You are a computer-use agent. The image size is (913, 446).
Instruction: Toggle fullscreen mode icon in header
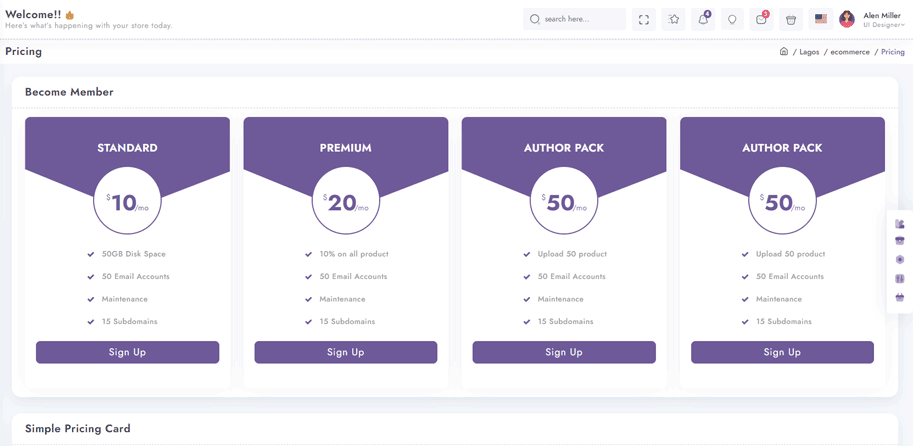coord(644,19)
